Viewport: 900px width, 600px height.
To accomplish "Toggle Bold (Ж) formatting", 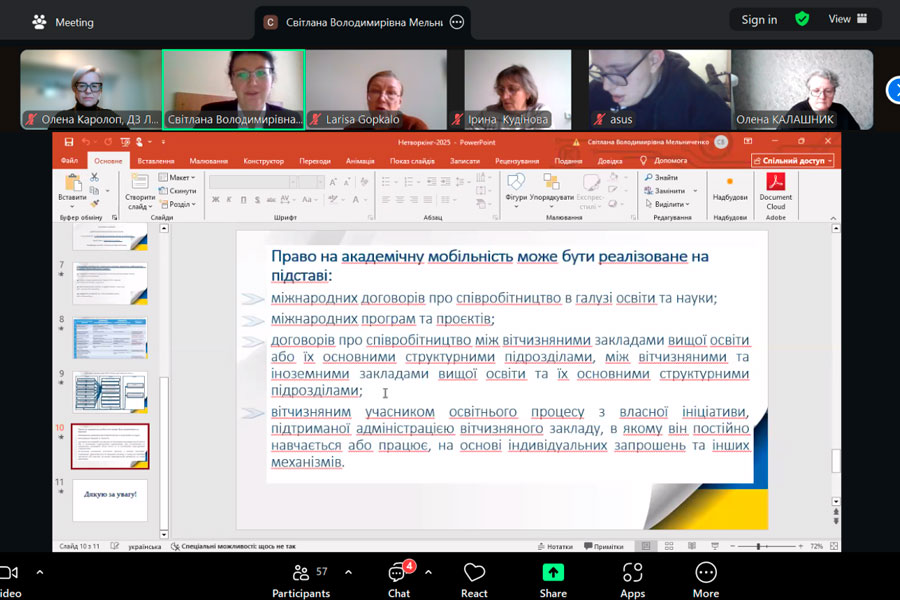I will (215, 200).
